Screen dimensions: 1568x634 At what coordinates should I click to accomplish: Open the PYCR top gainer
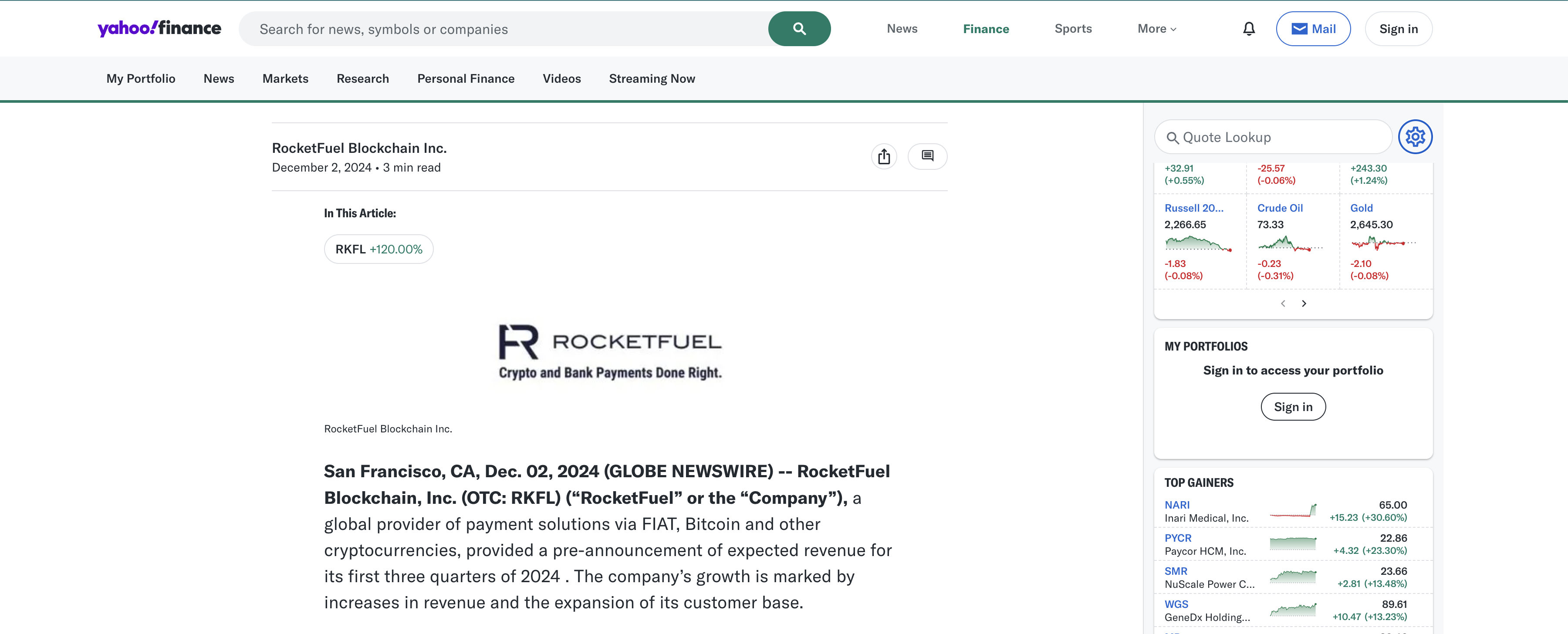(1178, 538)
